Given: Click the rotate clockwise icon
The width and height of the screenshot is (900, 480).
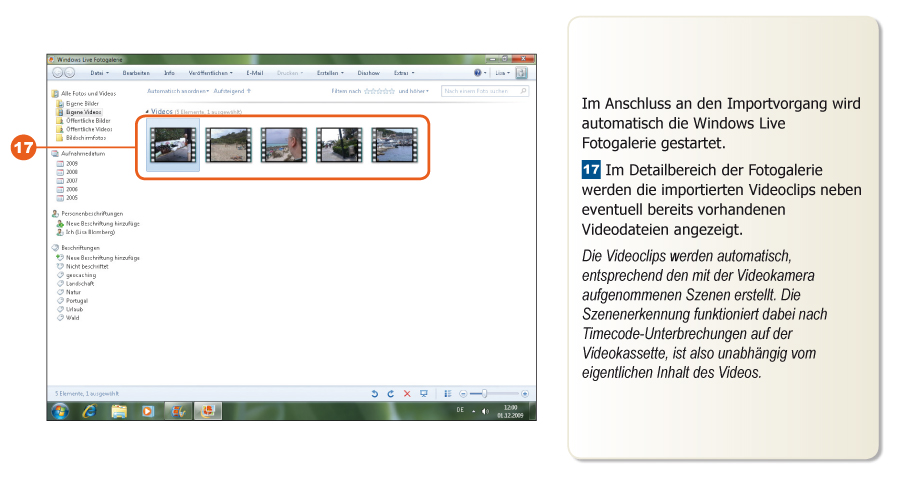Looking at the screenshot, I should [390, 394].
